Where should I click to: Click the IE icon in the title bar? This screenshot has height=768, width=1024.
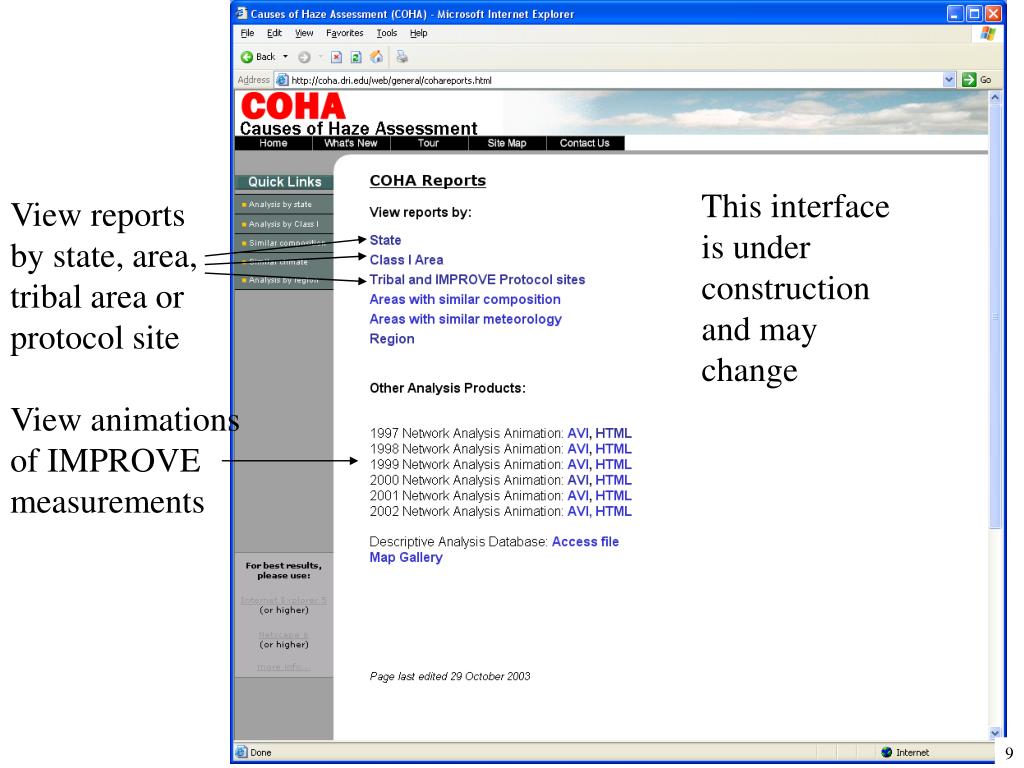[242, 13]
